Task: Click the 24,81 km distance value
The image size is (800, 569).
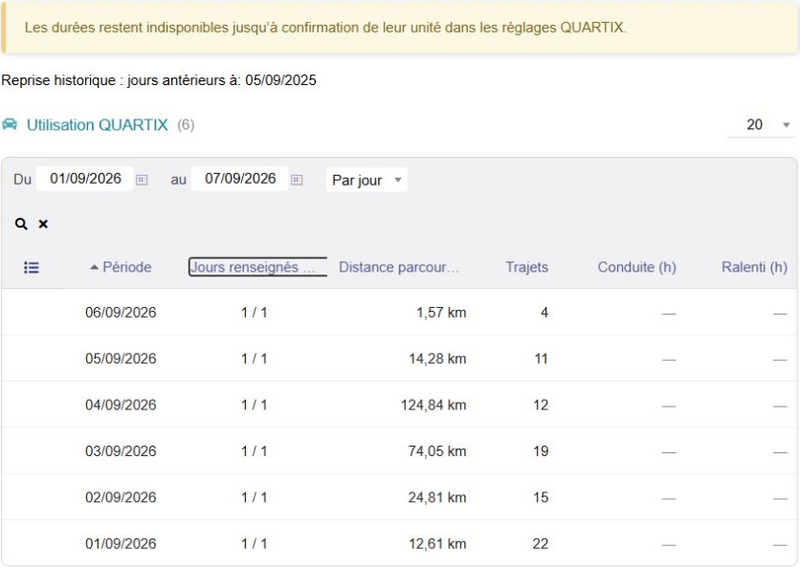Action: click(x=437, y=498)
